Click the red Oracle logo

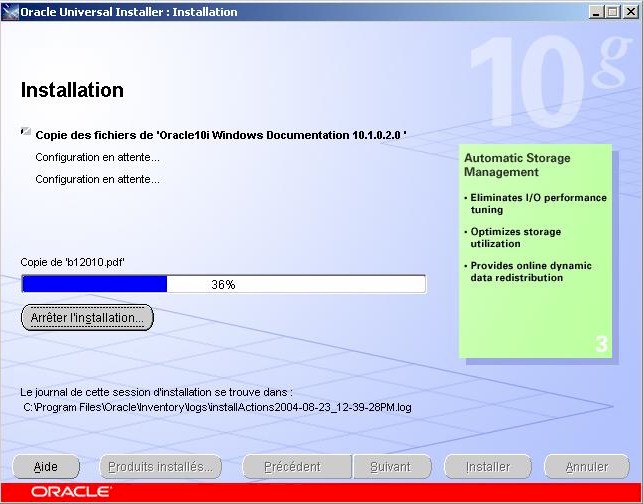tap(70, 493)
